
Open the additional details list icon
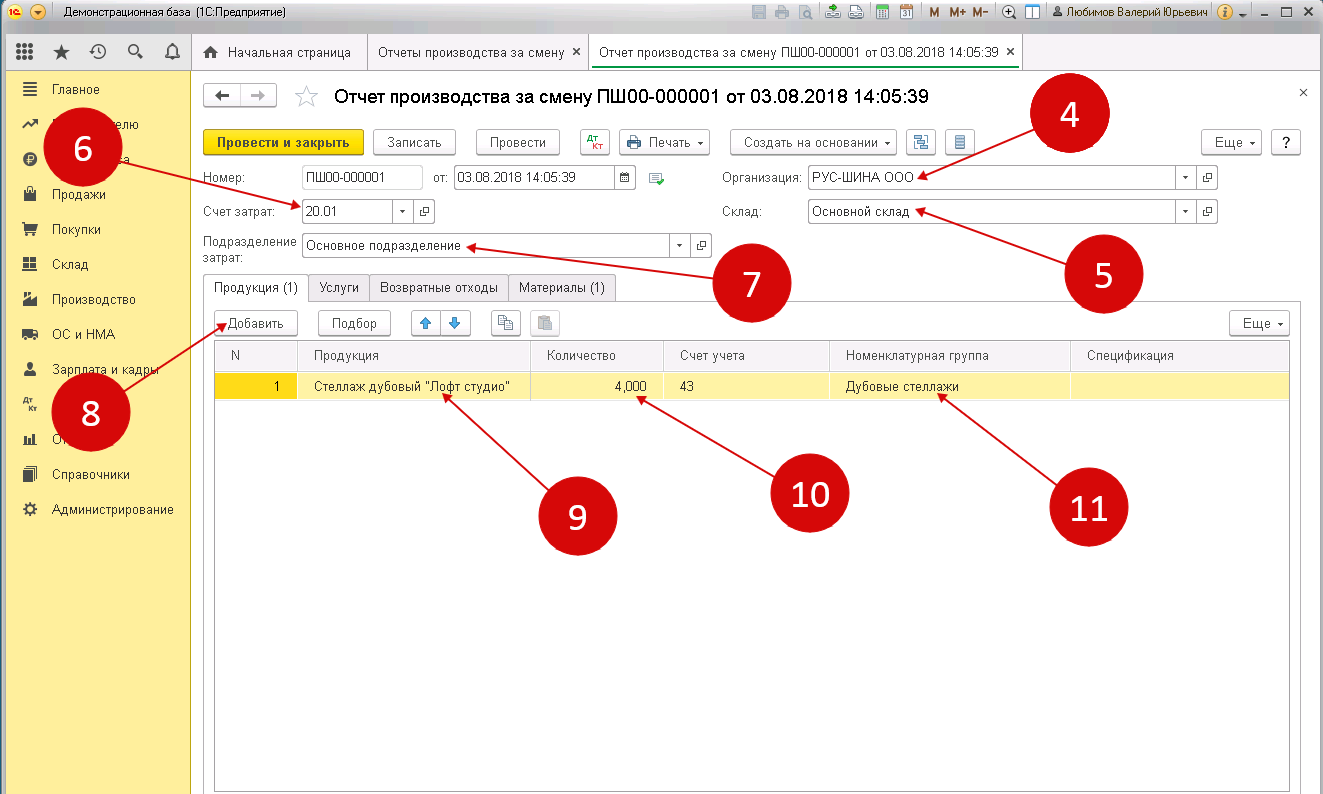(x=960, y=142)
